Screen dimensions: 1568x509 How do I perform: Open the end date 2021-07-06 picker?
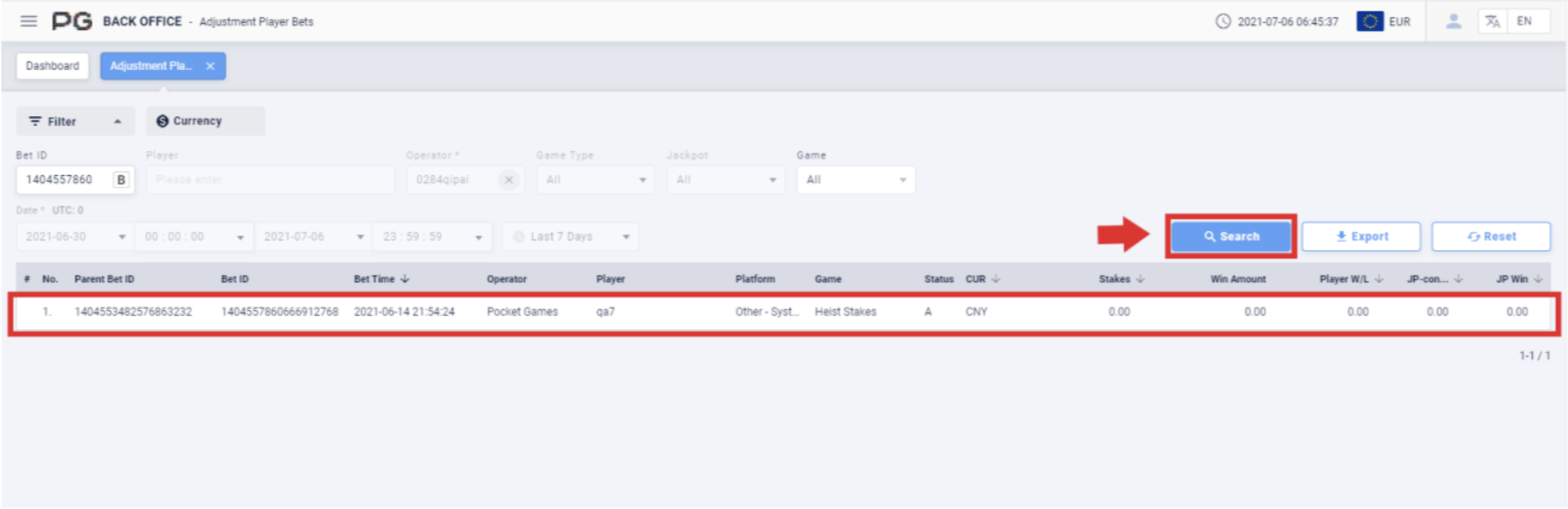point(313,237)
